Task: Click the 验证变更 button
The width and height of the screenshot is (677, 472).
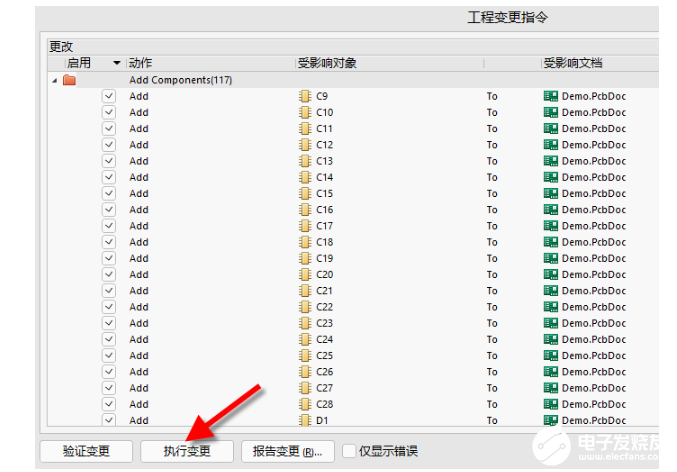Action: 86,451
